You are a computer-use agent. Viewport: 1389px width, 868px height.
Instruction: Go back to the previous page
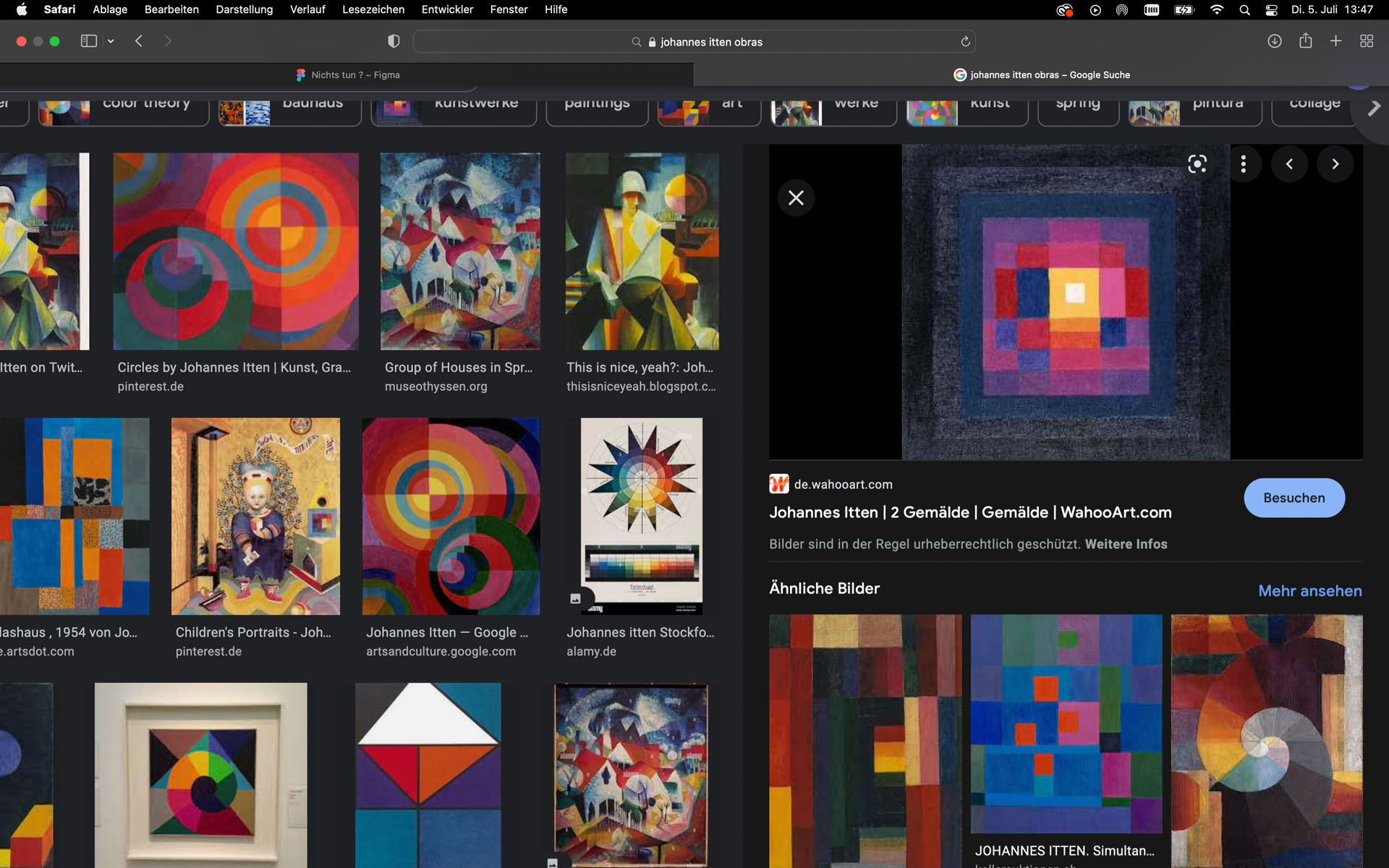[139, 41]
